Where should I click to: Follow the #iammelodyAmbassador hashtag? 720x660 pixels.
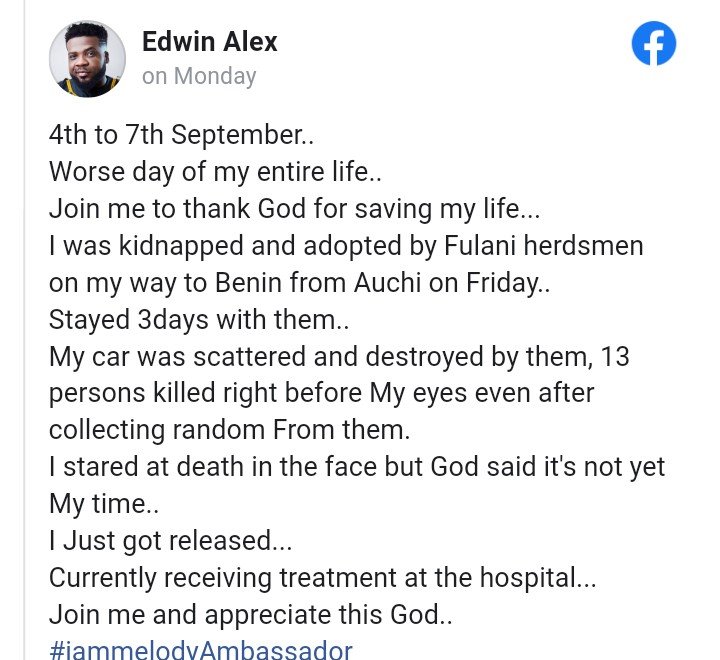pos(201,650)
